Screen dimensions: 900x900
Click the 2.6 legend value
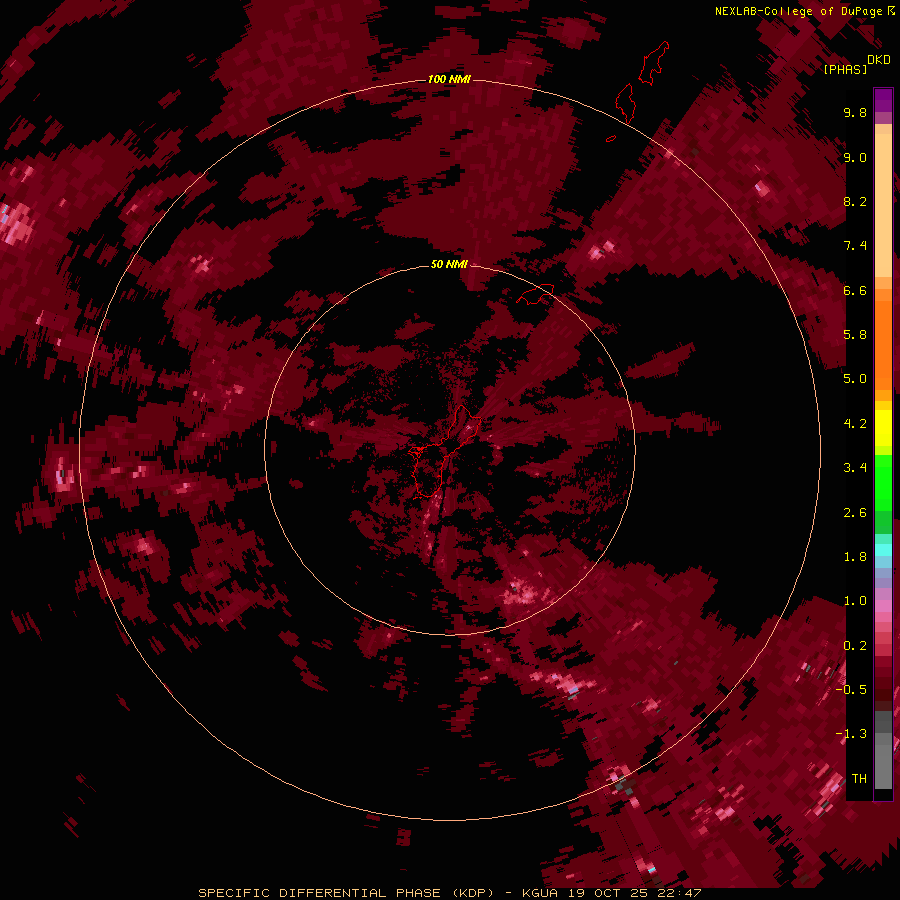tap(855, 513)
